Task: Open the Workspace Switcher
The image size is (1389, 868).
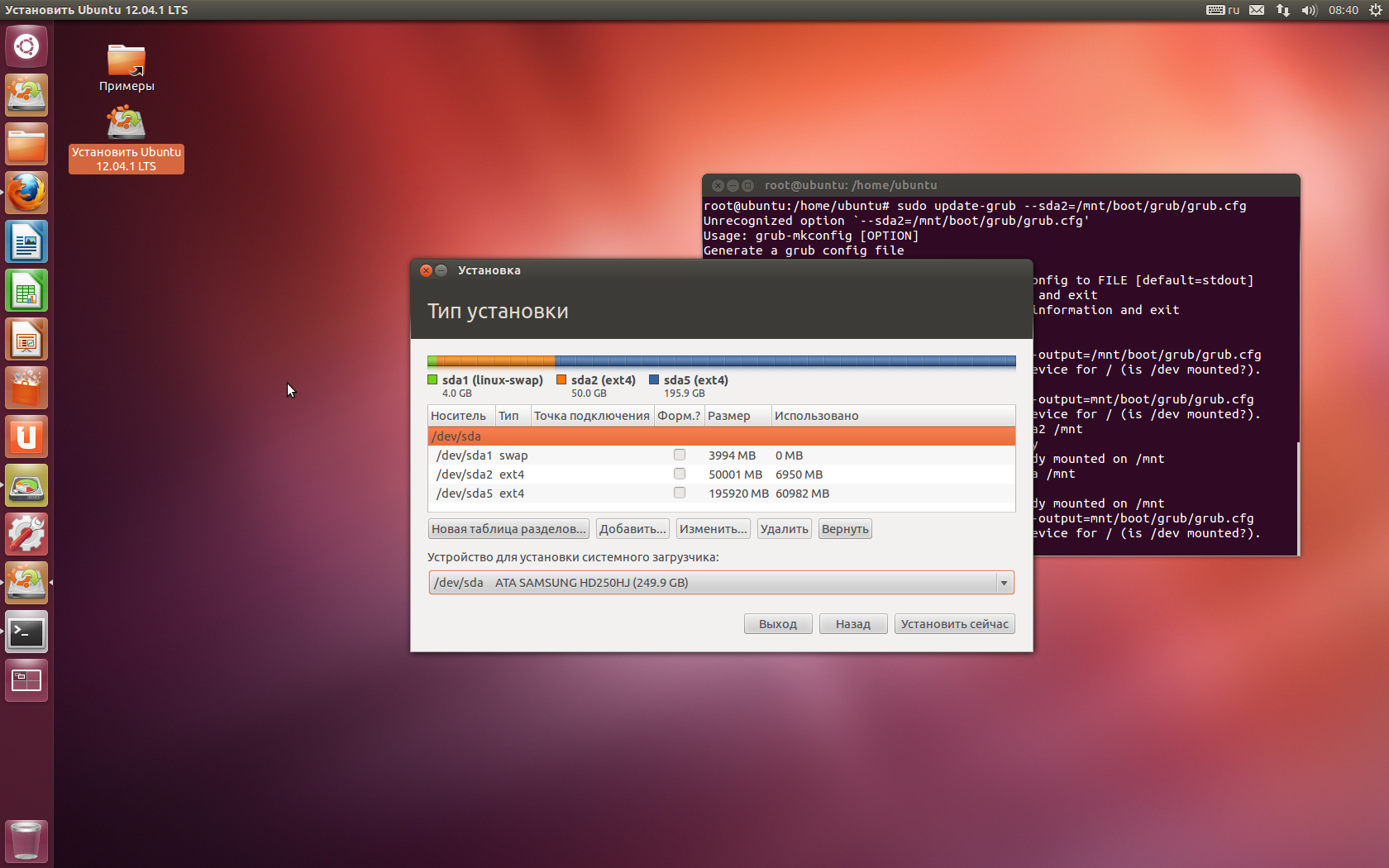Action: (26, 681)
